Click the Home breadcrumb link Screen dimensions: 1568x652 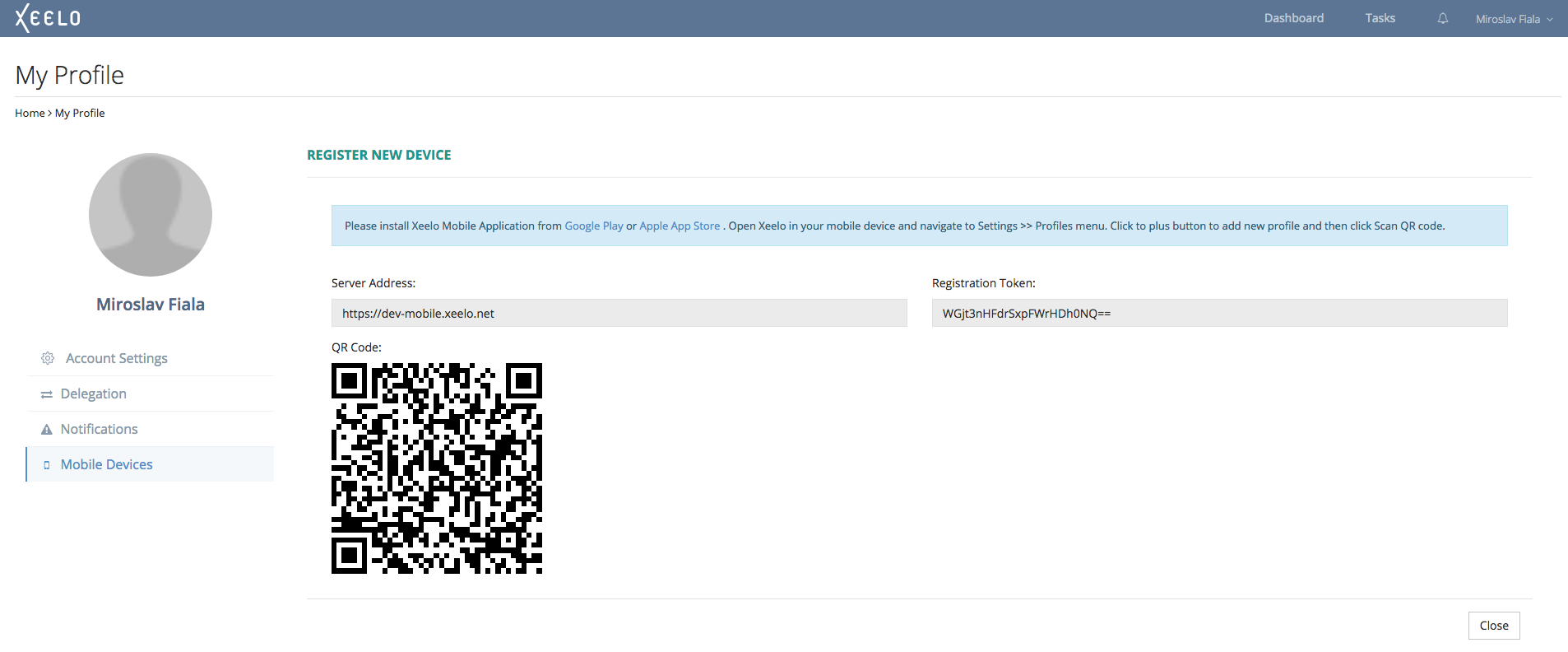coord(30,113)
